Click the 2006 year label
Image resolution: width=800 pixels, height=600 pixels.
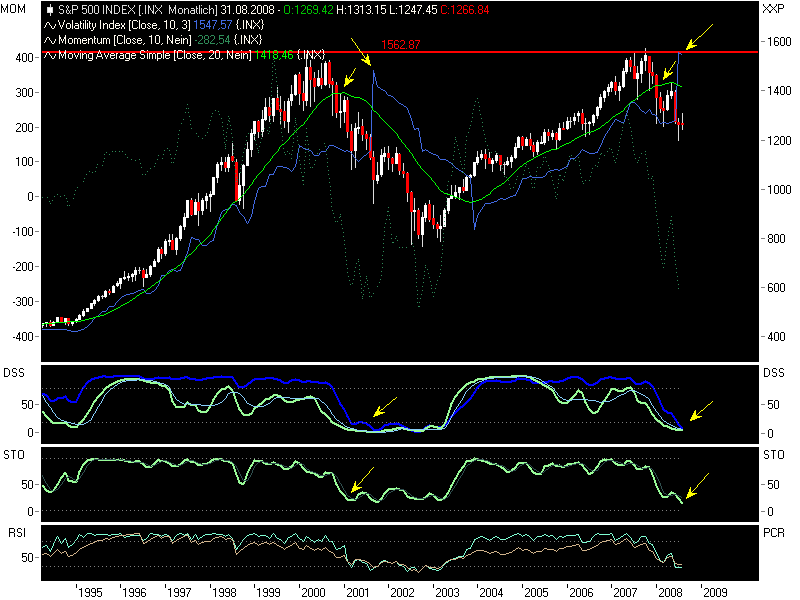coord(581,592)
